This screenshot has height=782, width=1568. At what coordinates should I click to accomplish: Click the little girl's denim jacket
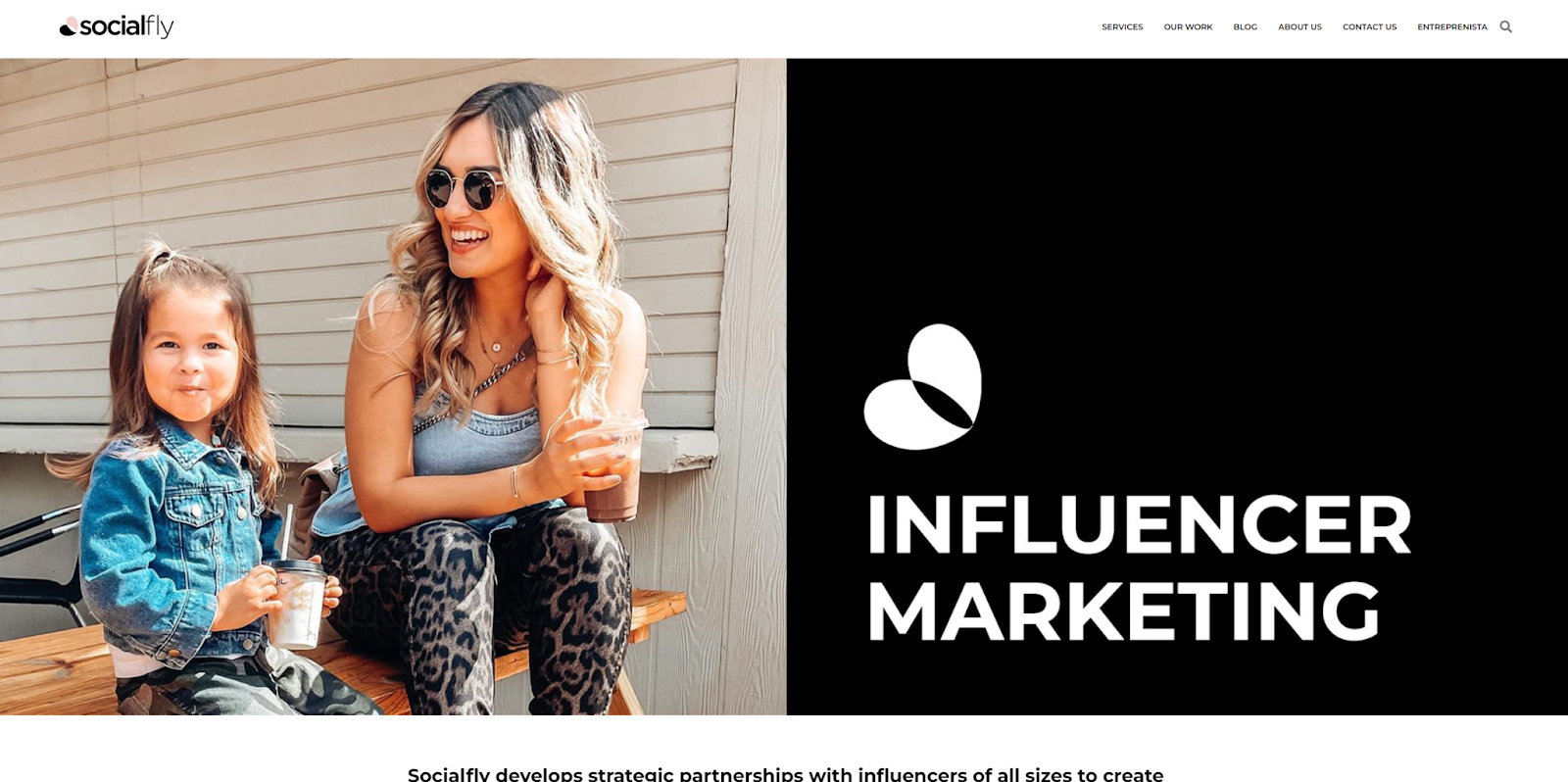click(176, 539)
